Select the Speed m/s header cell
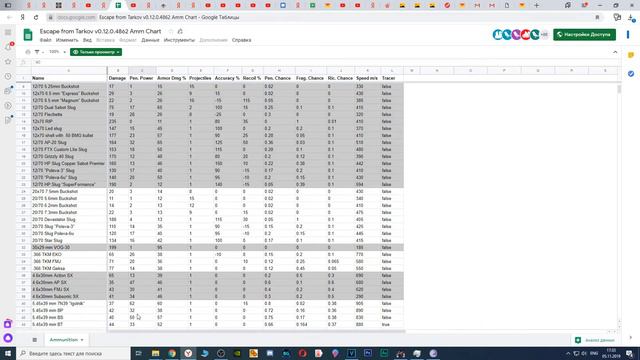The width and height of the screenshot is (640, 360). tap(367, 78)
